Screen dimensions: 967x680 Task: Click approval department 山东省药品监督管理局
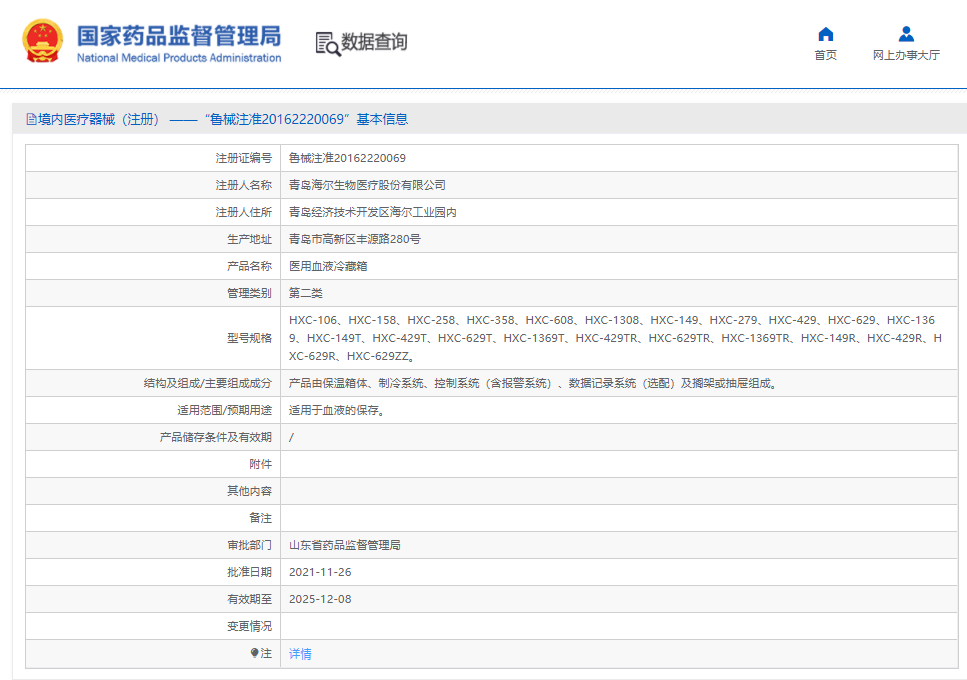coord(345,545)
